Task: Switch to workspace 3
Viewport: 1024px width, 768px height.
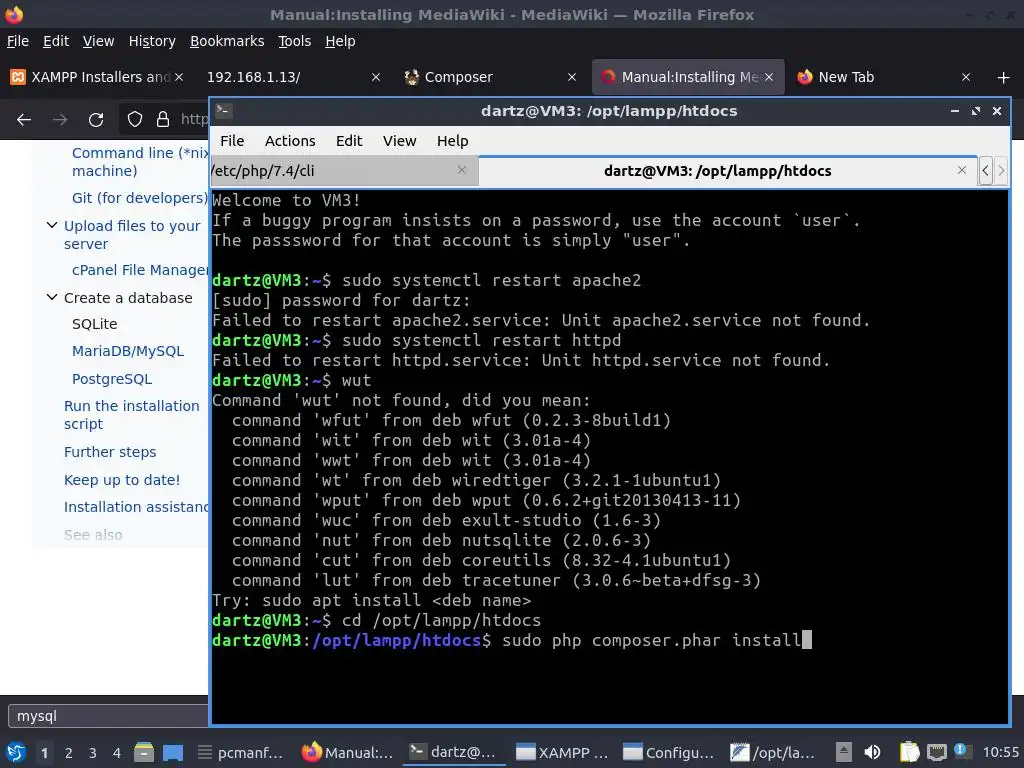Action: click(93, 753)
